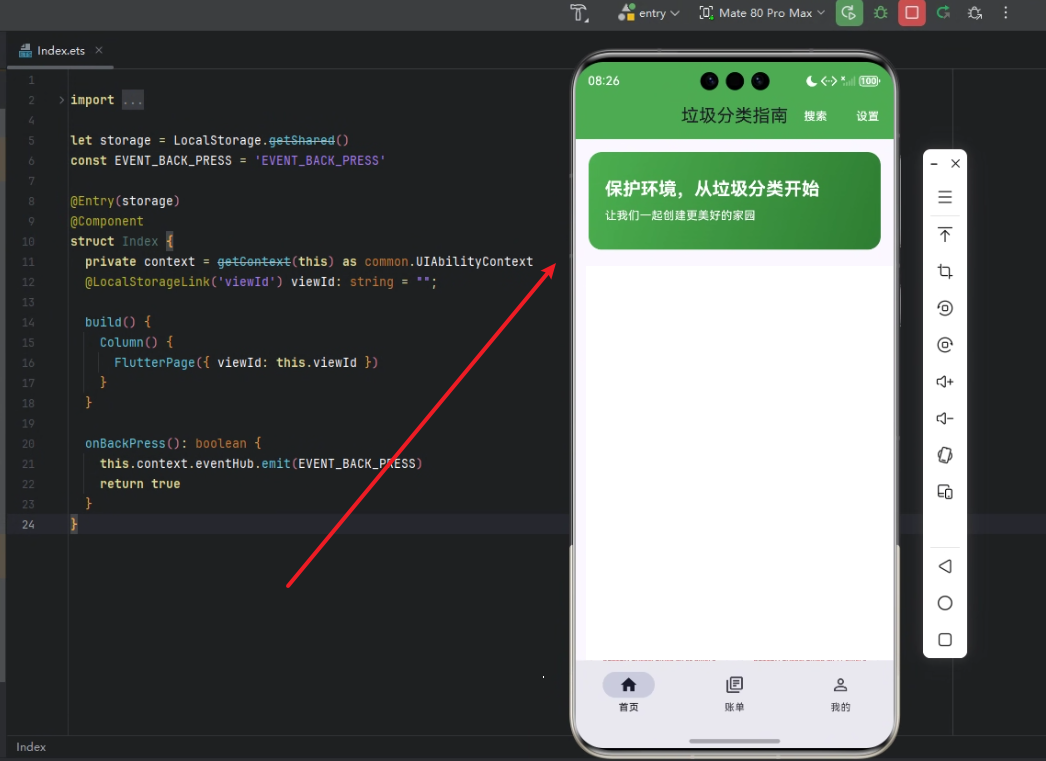The width and height of the screenshot is (1046, 761).
Task: Tap the 首页 bottom navigation tab
Action: pyautogui.click(x=628, y=693)
